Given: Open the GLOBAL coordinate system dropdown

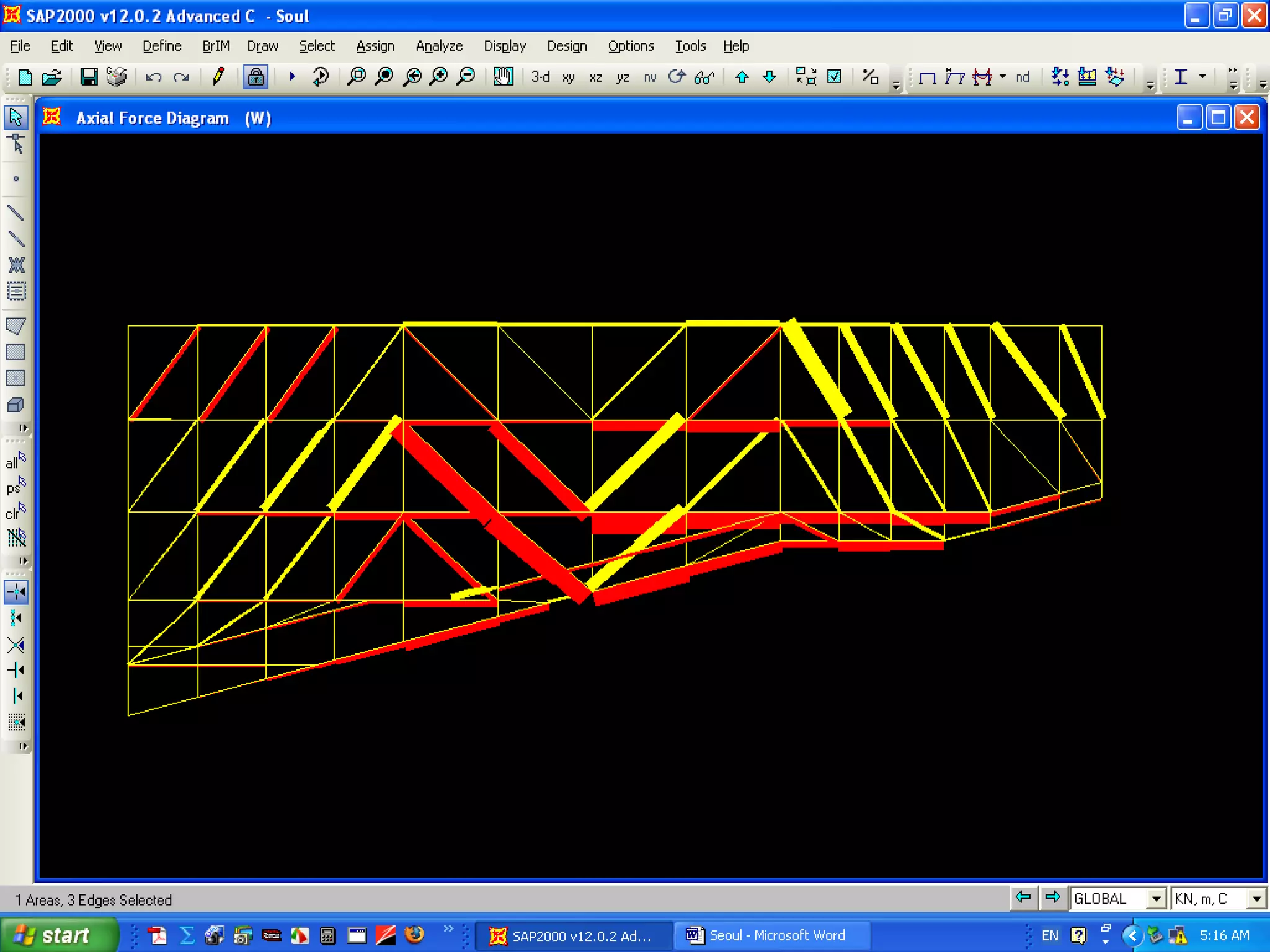Looking at the screenshot, I should point(1156,899).
